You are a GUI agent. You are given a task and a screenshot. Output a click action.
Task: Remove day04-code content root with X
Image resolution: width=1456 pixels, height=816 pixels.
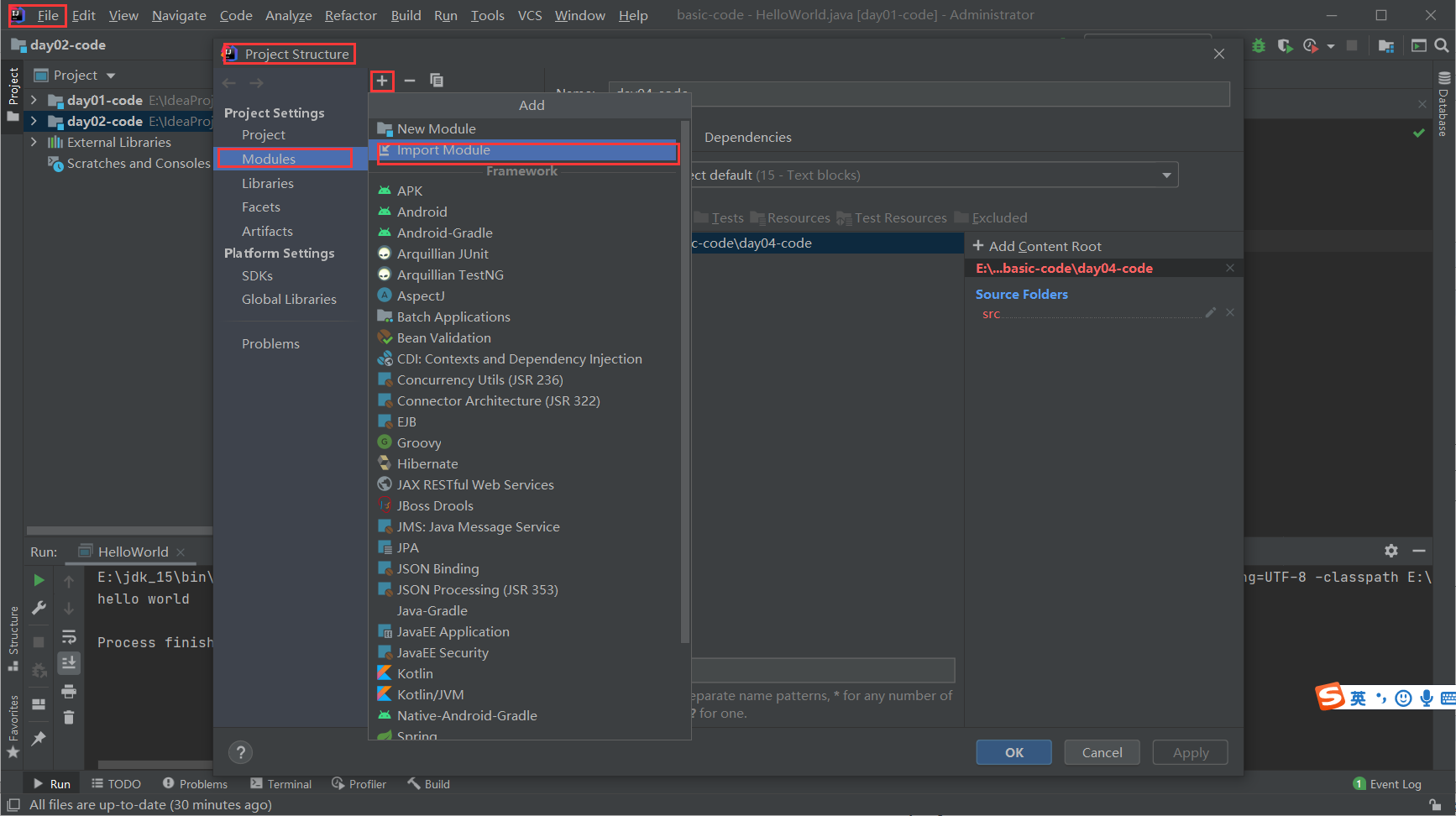1230,268
